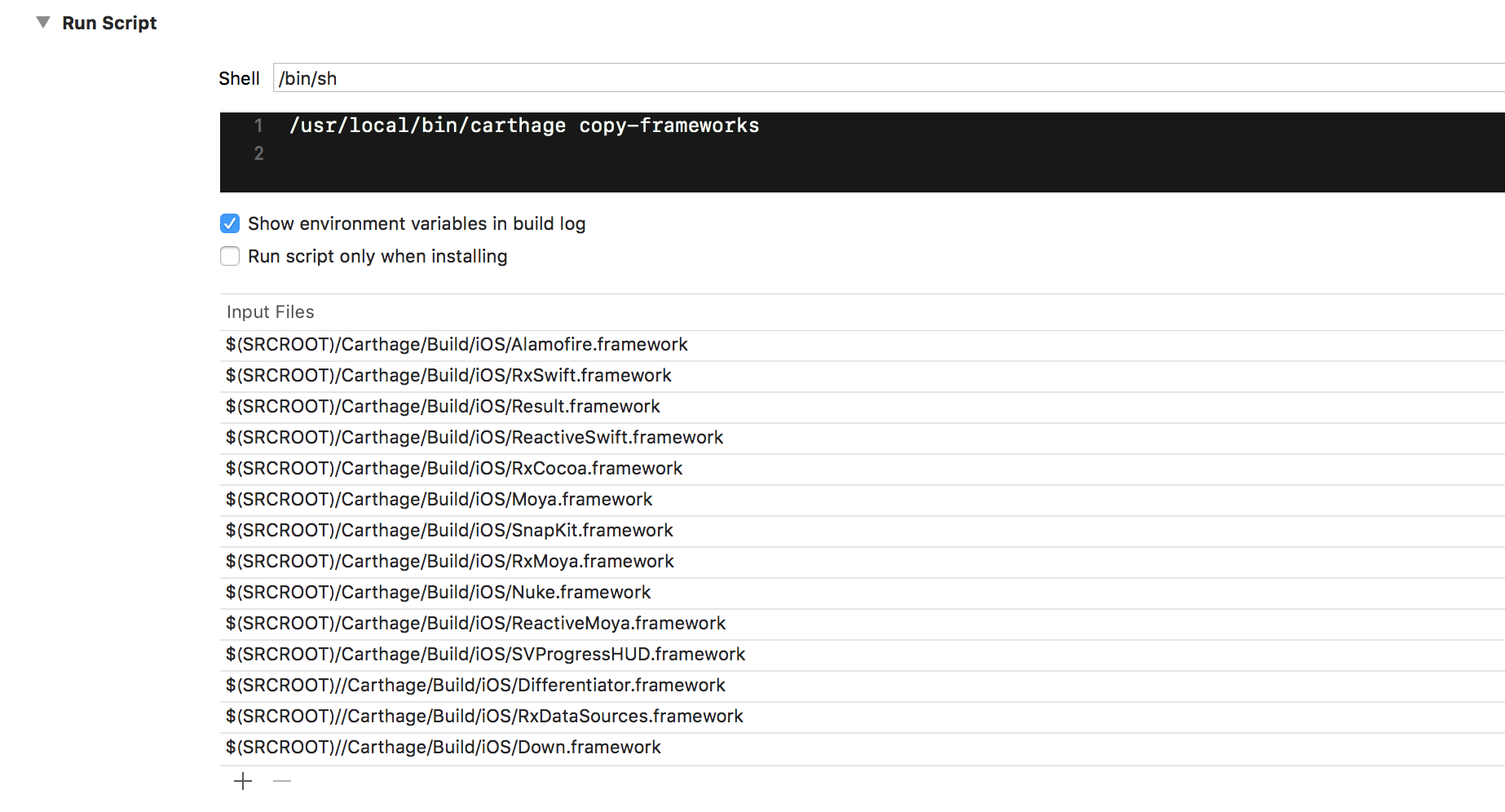The height and width of the screenshot is (812, 1505).
Task: Select the Nuke.framework input file row
Action: tap(438, 593)
